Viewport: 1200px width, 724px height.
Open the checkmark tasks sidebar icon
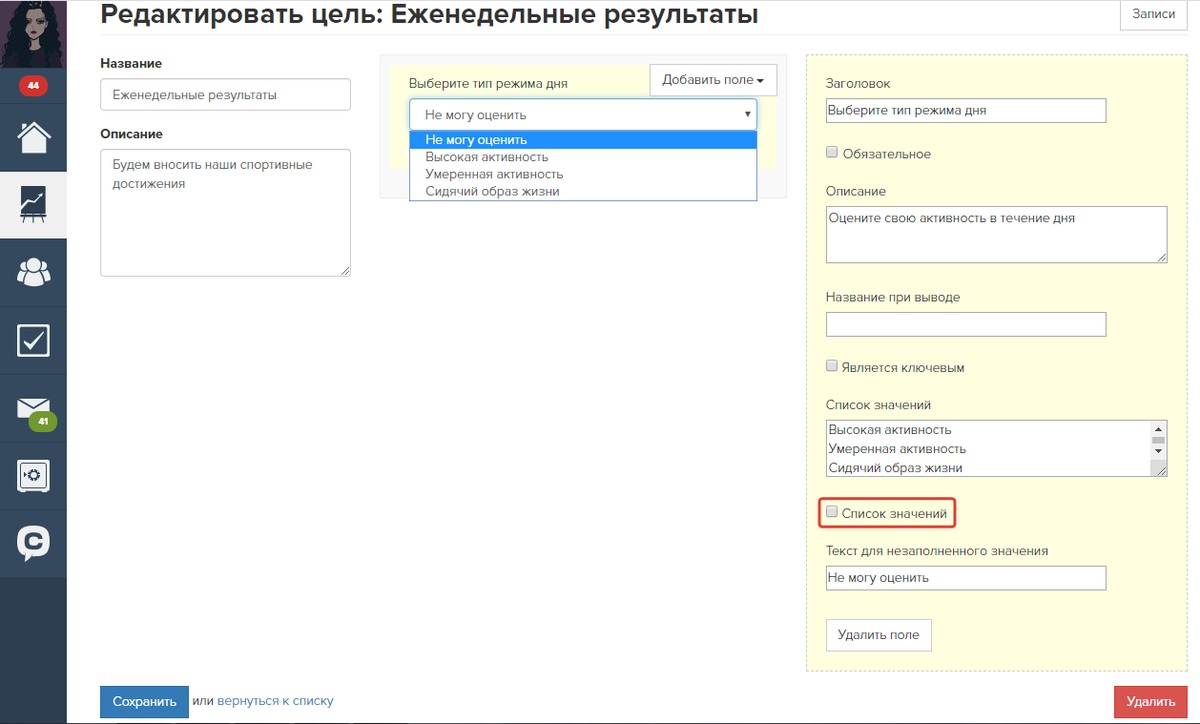pos(33,341)
